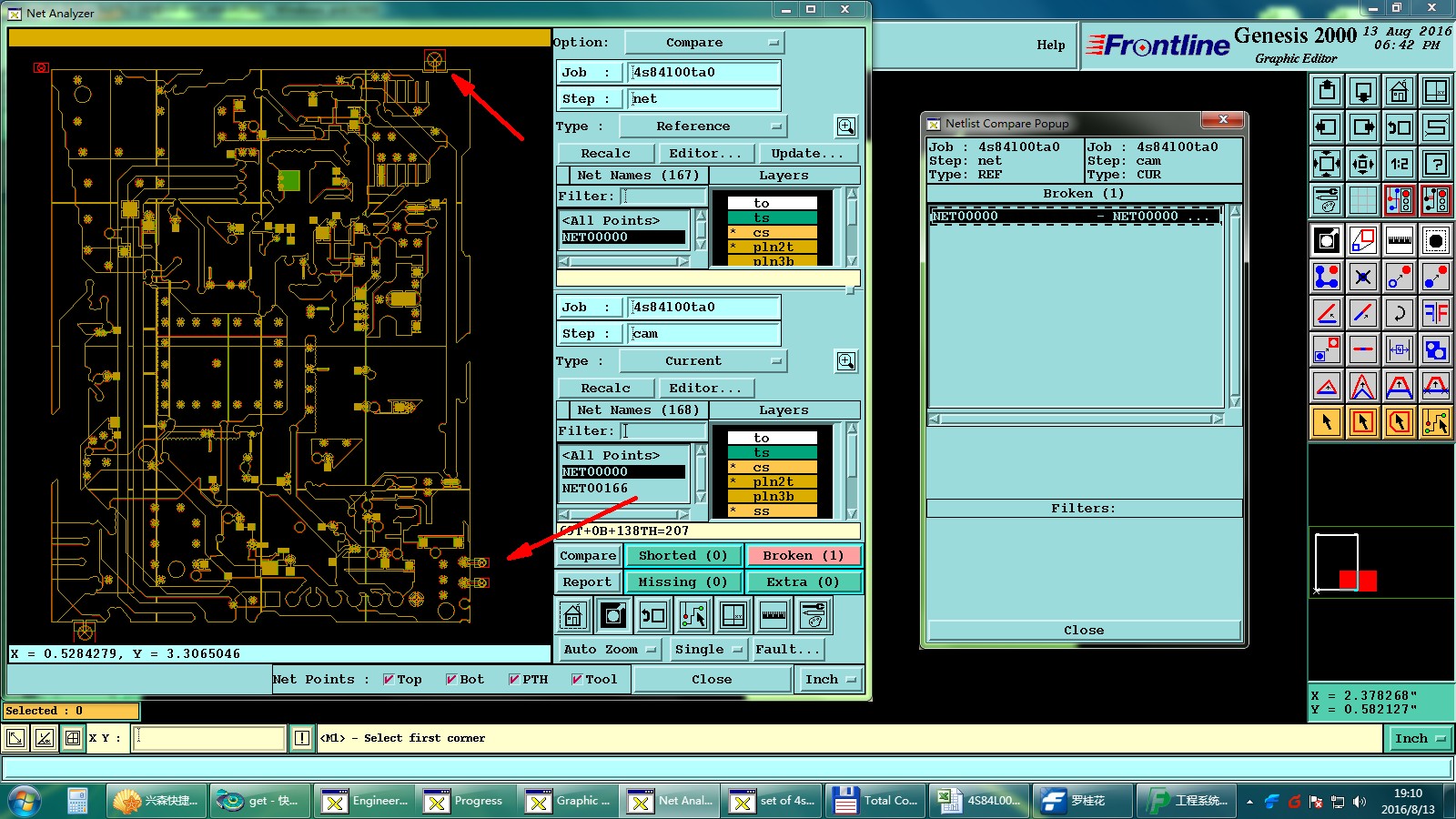Viewport: 1456px width, 819px height.
Task: Open the Windows Start menu
Action: 24,801
